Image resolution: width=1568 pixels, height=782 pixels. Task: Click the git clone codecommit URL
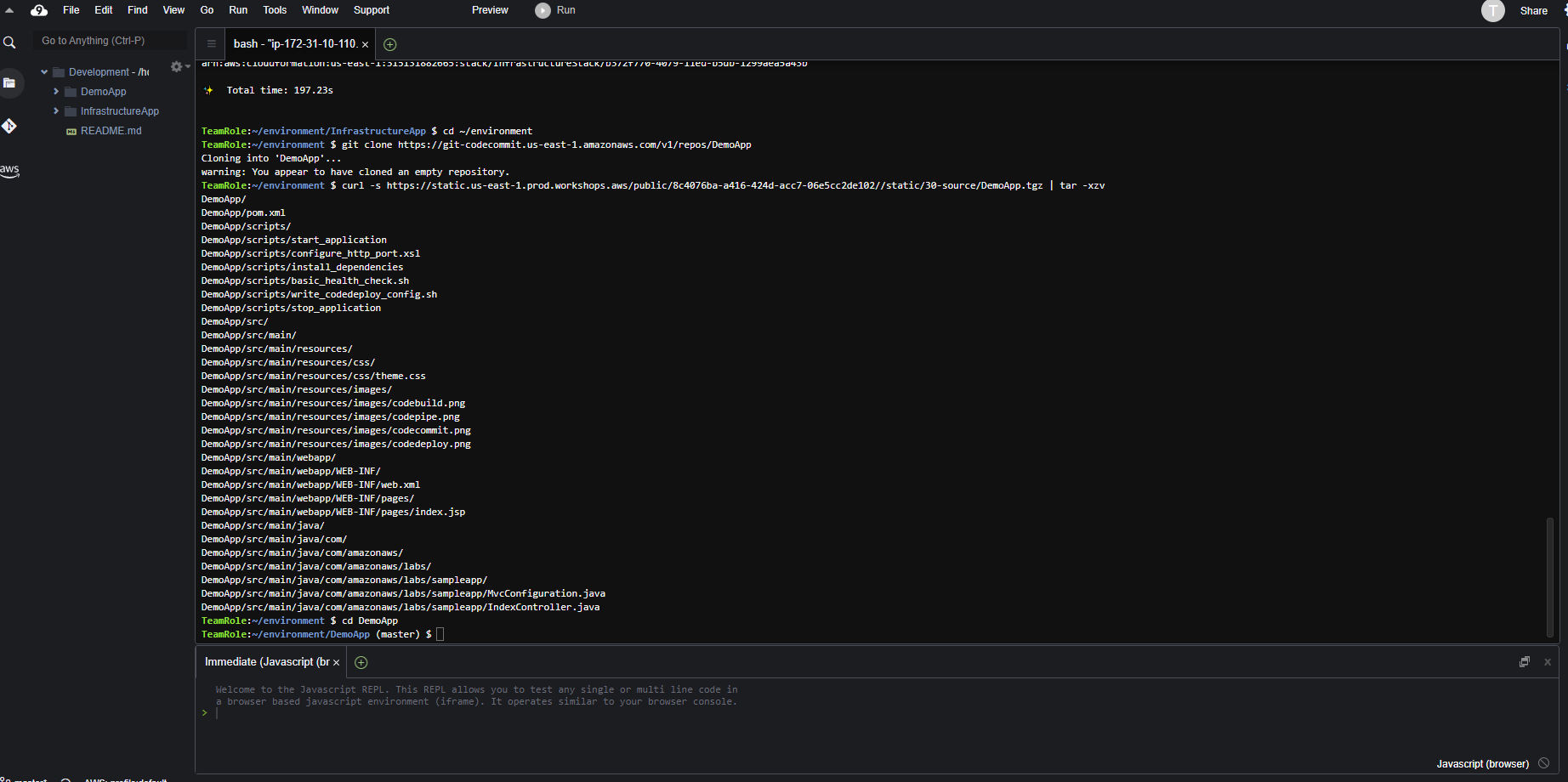[575, 144]
